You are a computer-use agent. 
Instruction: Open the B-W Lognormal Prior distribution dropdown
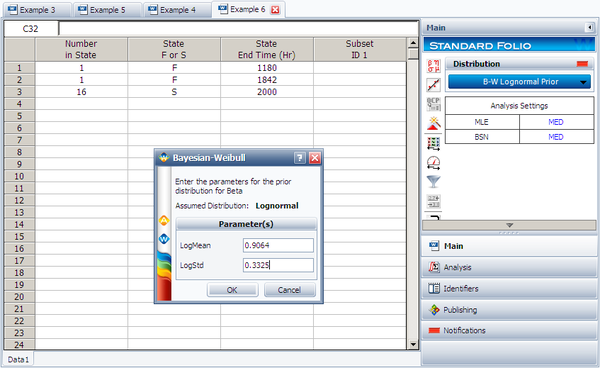(520, 82)
